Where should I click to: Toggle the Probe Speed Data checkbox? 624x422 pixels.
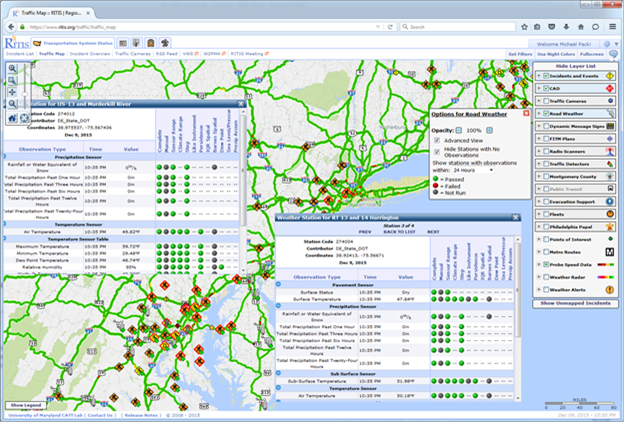click(x=546, y=264)
